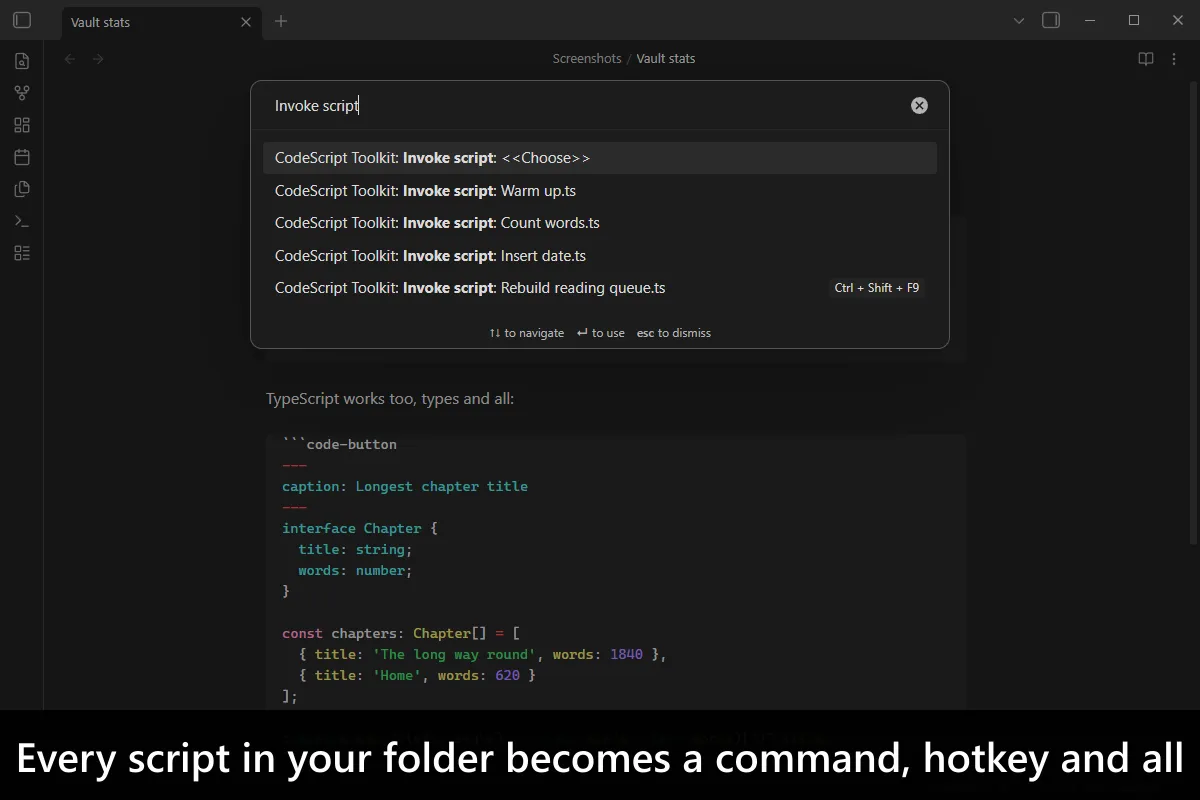The height and width of the screenshot is (800, 1200).
Task: Navigate back with the left arrow
Action: [70, 59]
